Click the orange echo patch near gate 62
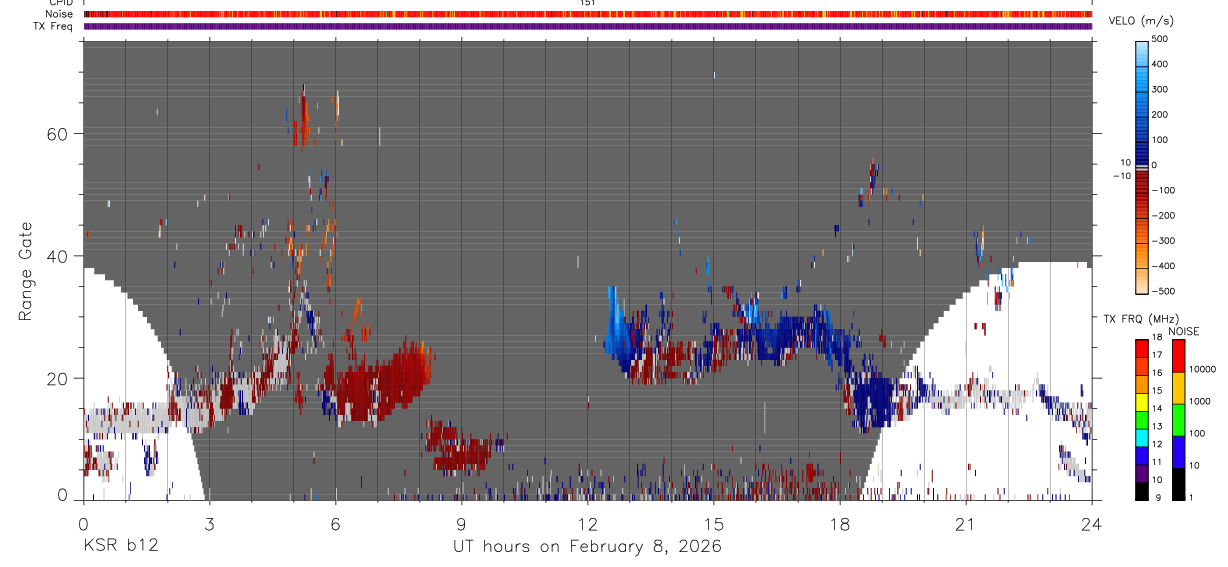 pos(301,118)
